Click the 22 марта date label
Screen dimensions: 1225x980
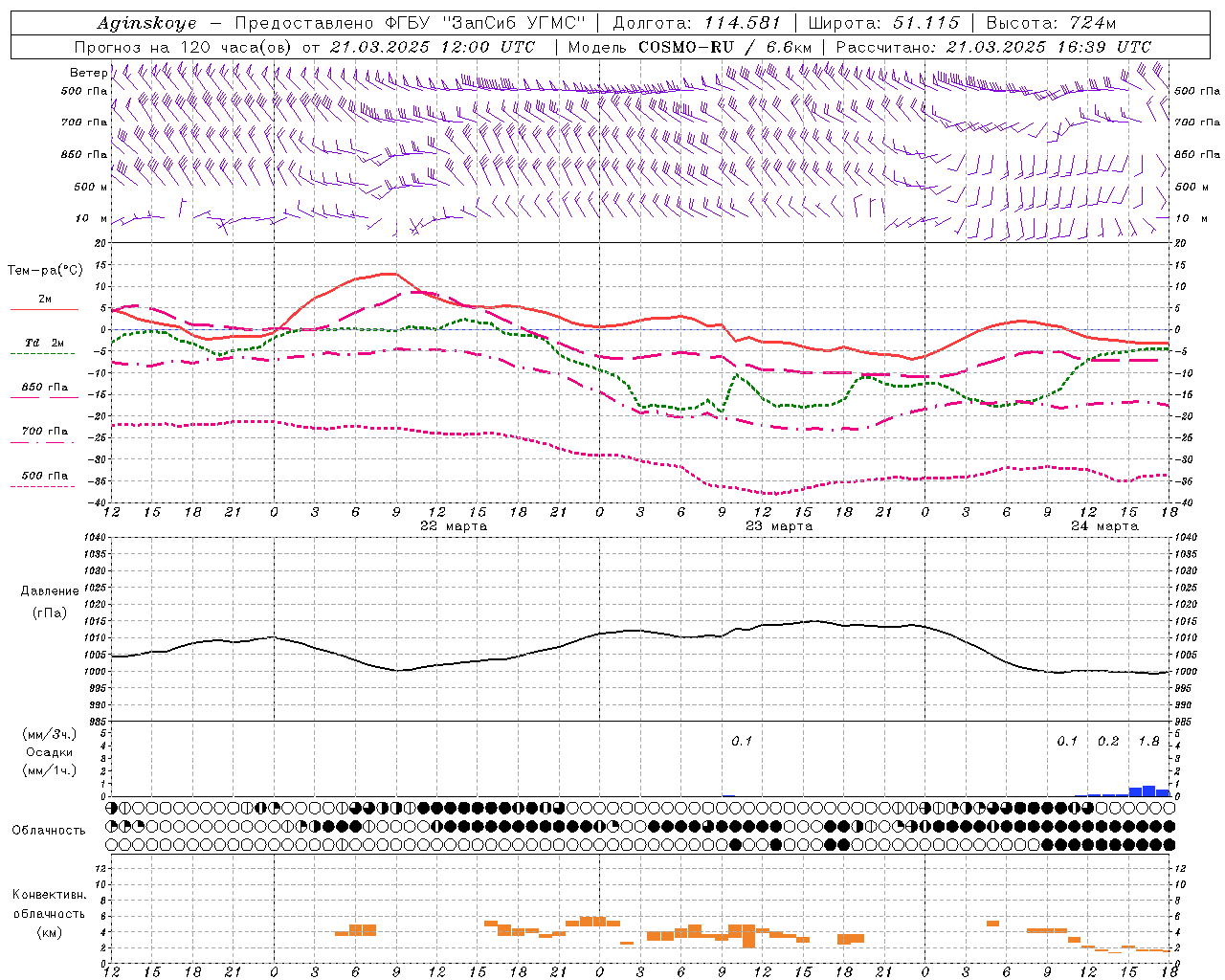pos(454,526)
